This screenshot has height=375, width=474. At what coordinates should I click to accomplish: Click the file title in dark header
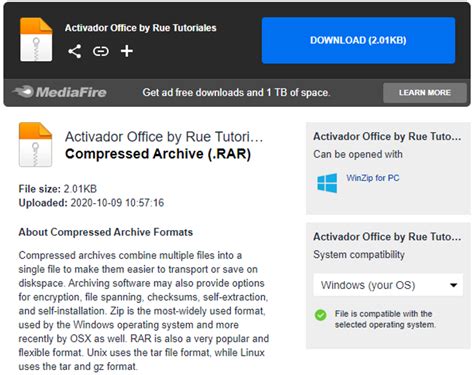pos(140,28)
